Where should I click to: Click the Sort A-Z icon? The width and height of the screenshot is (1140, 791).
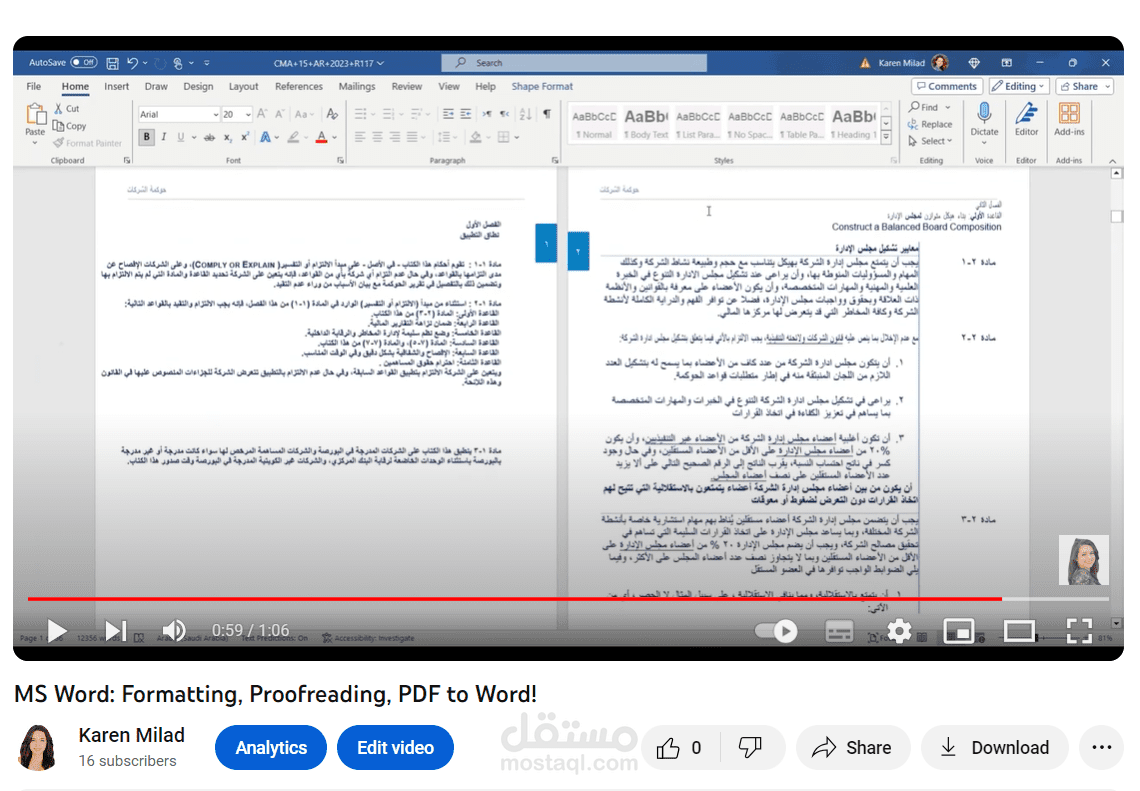tap(526, 114)
